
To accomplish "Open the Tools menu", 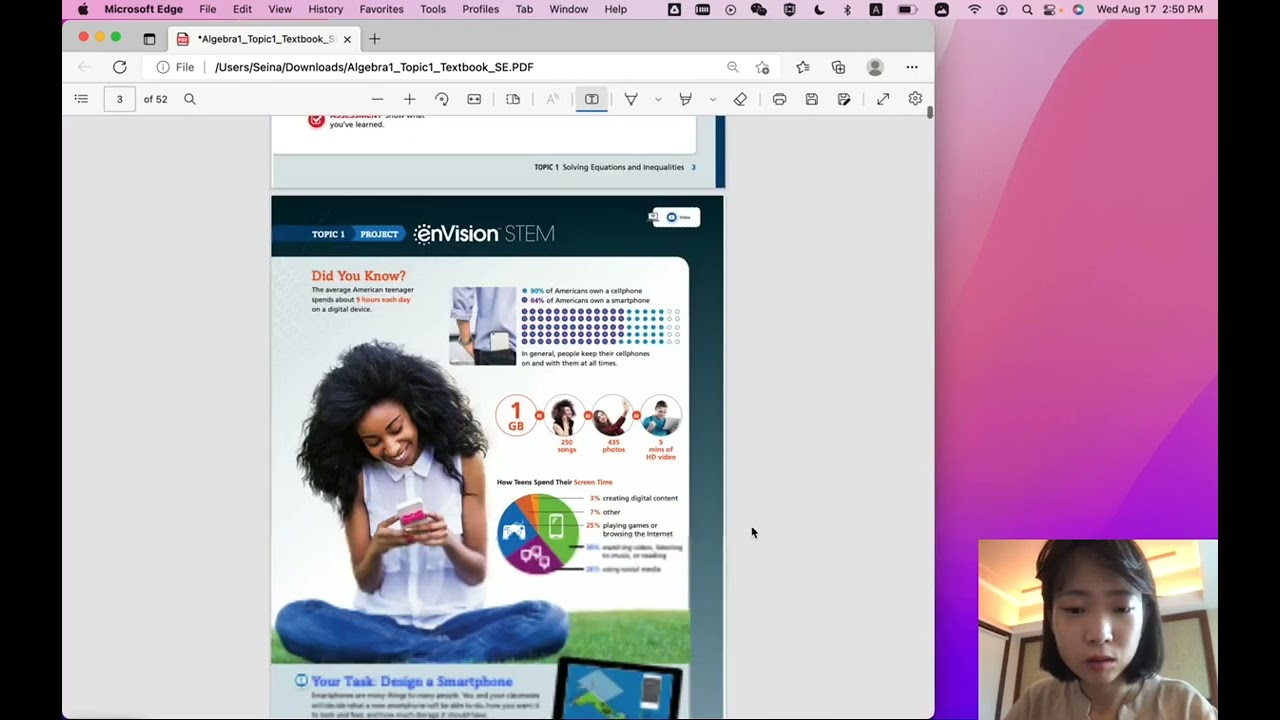I will (433, 9).
